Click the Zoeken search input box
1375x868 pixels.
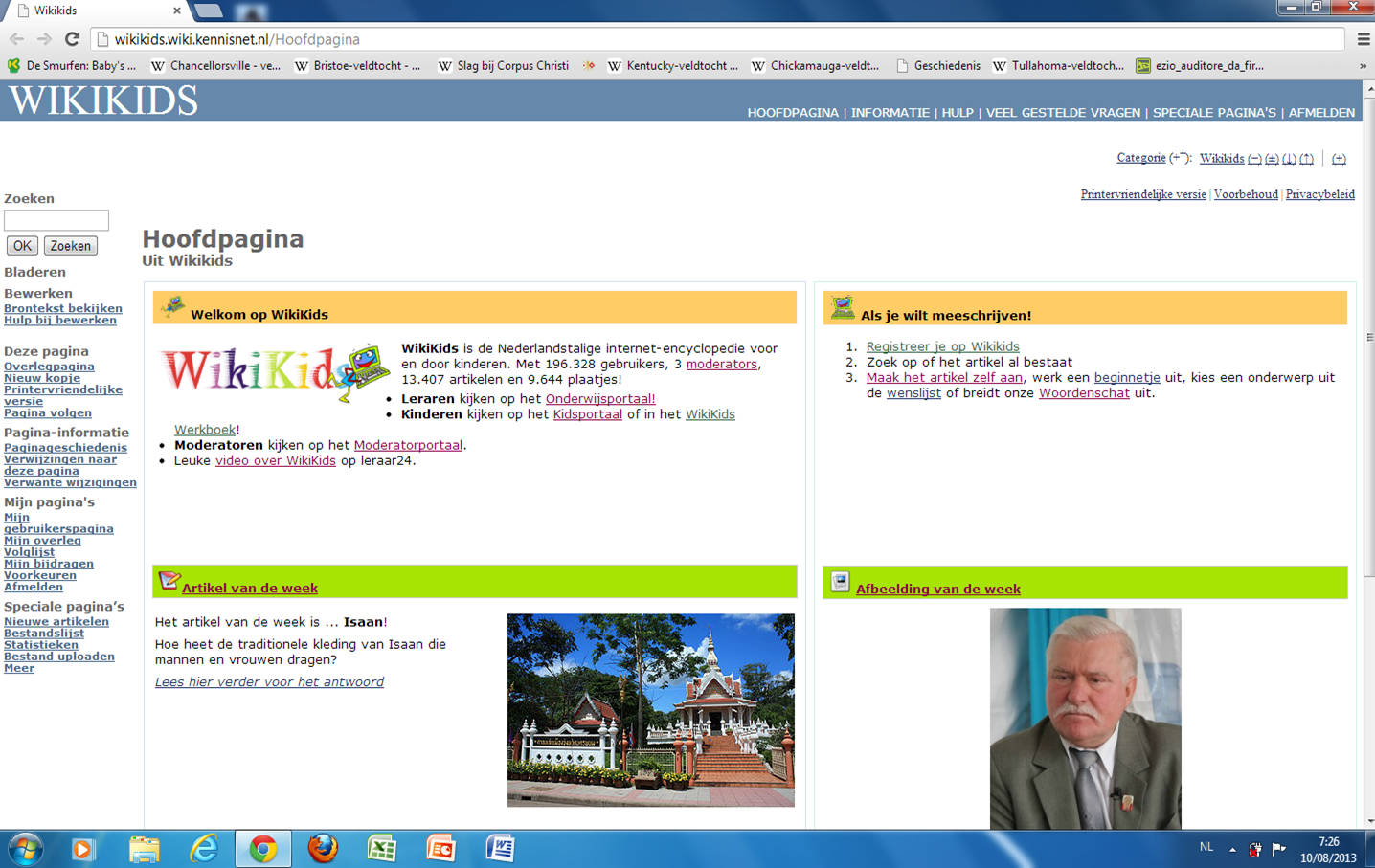pyautogui.click(x=56, y=220)
